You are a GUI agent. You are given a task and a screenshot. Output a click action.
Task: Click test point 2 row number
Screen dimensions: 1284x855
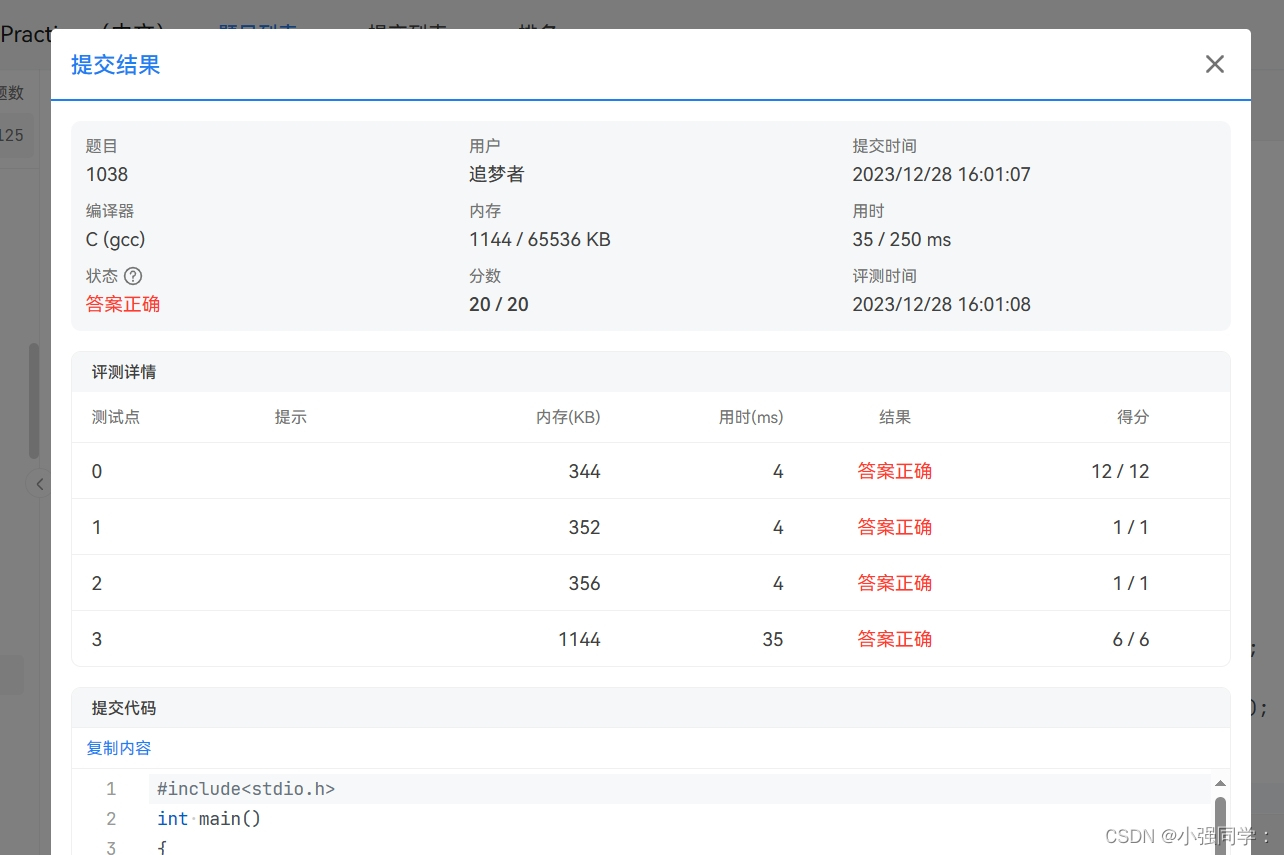[97, 583]
